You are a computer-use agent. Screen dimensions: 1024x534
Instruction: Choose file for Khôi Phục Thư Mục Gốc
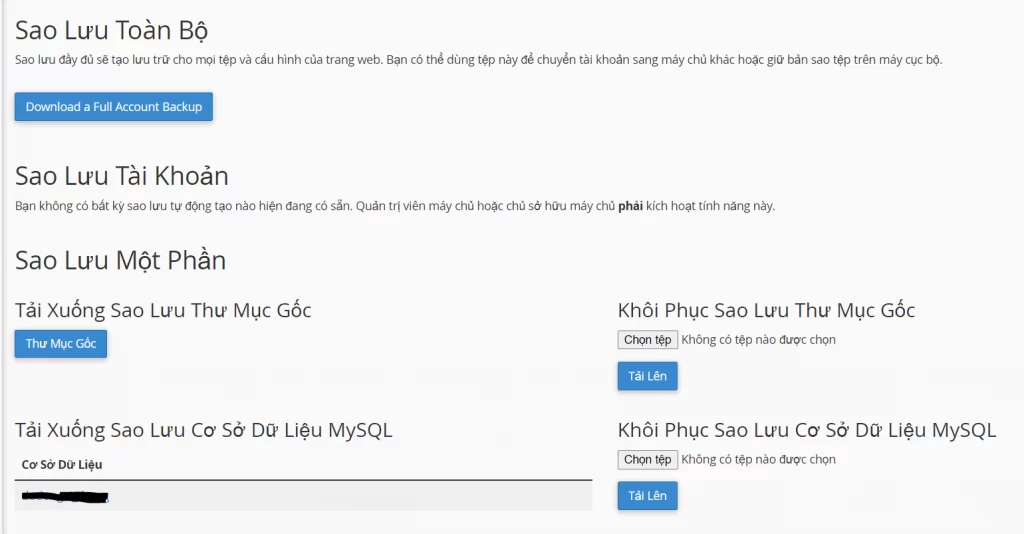[x=648, y=340]
